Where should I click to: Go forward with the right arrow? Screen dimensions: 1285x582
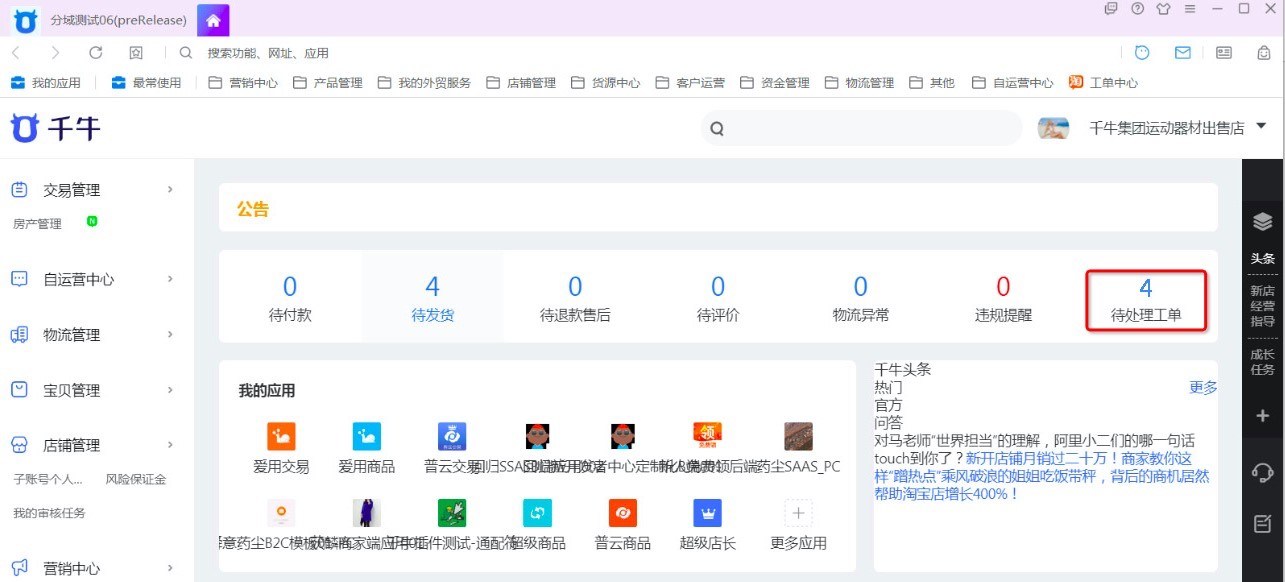click(x=55, y=53)
